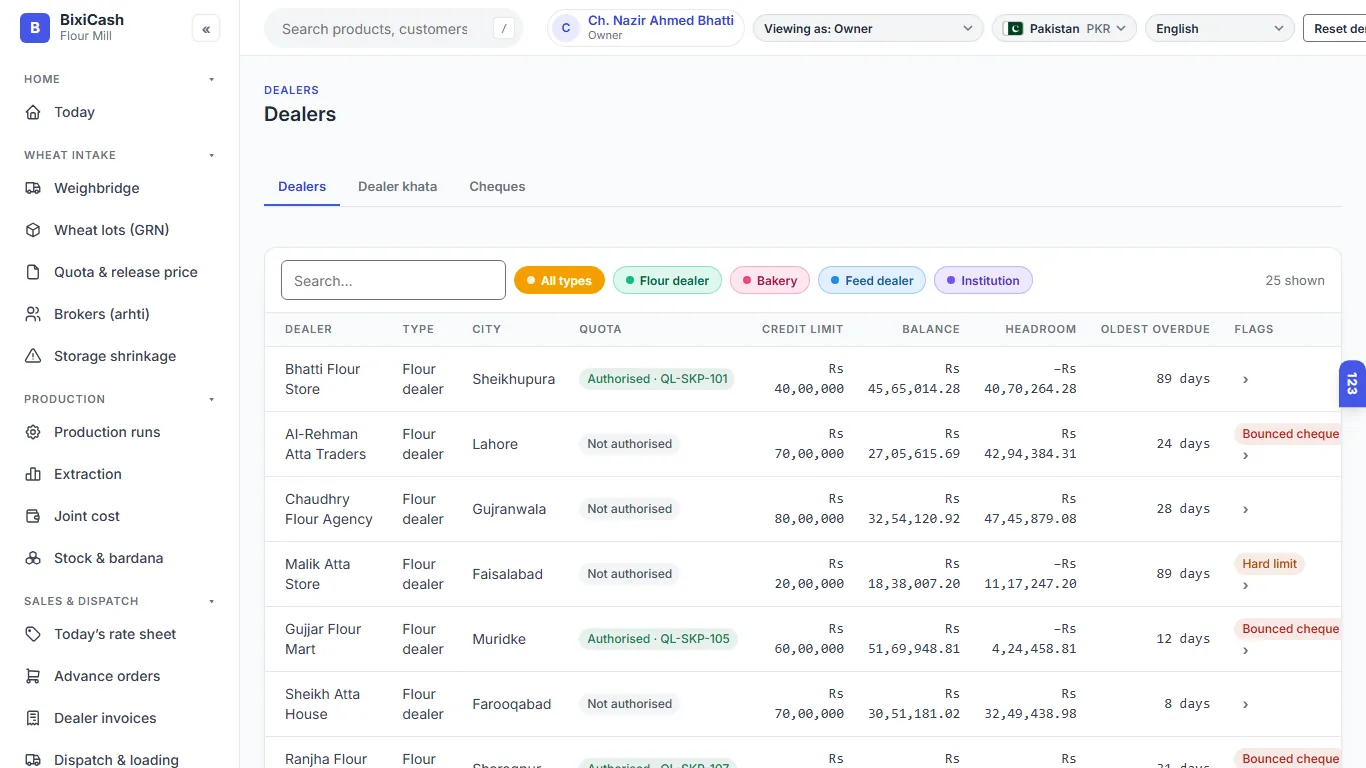This screenshot has width=1366, height=768.
Task: Click the Hard limit flag badge
Action: tap(1269, 564)
